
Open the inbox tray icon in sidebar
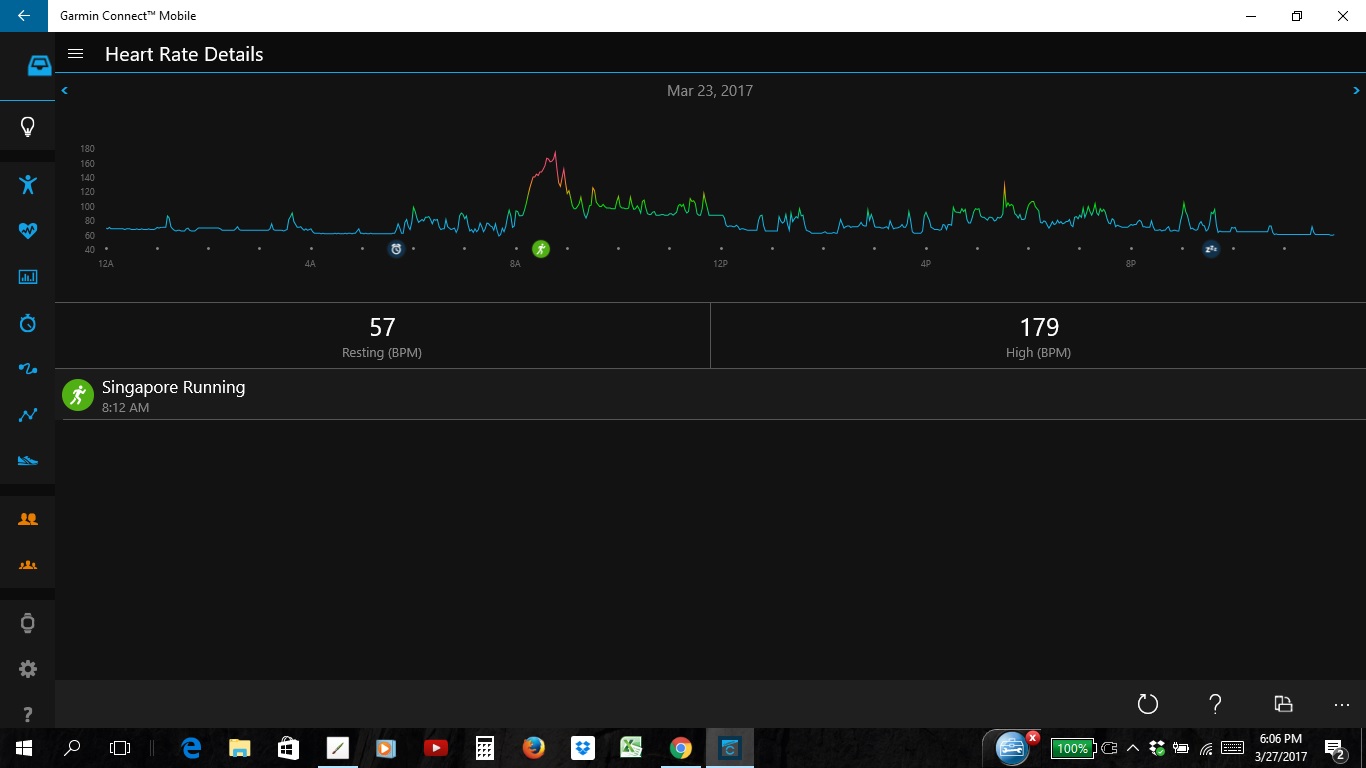[x=39, y=66]
